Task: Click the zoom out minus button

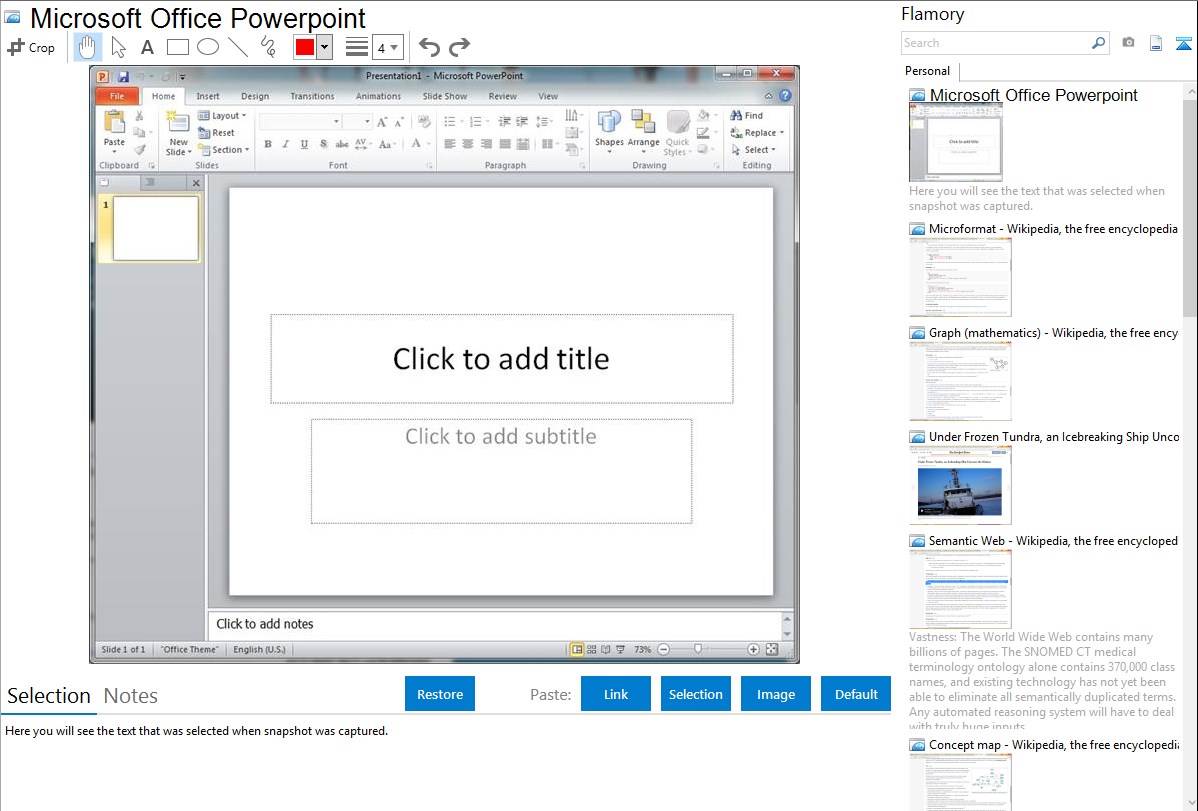Action: [x=663, y=650]
